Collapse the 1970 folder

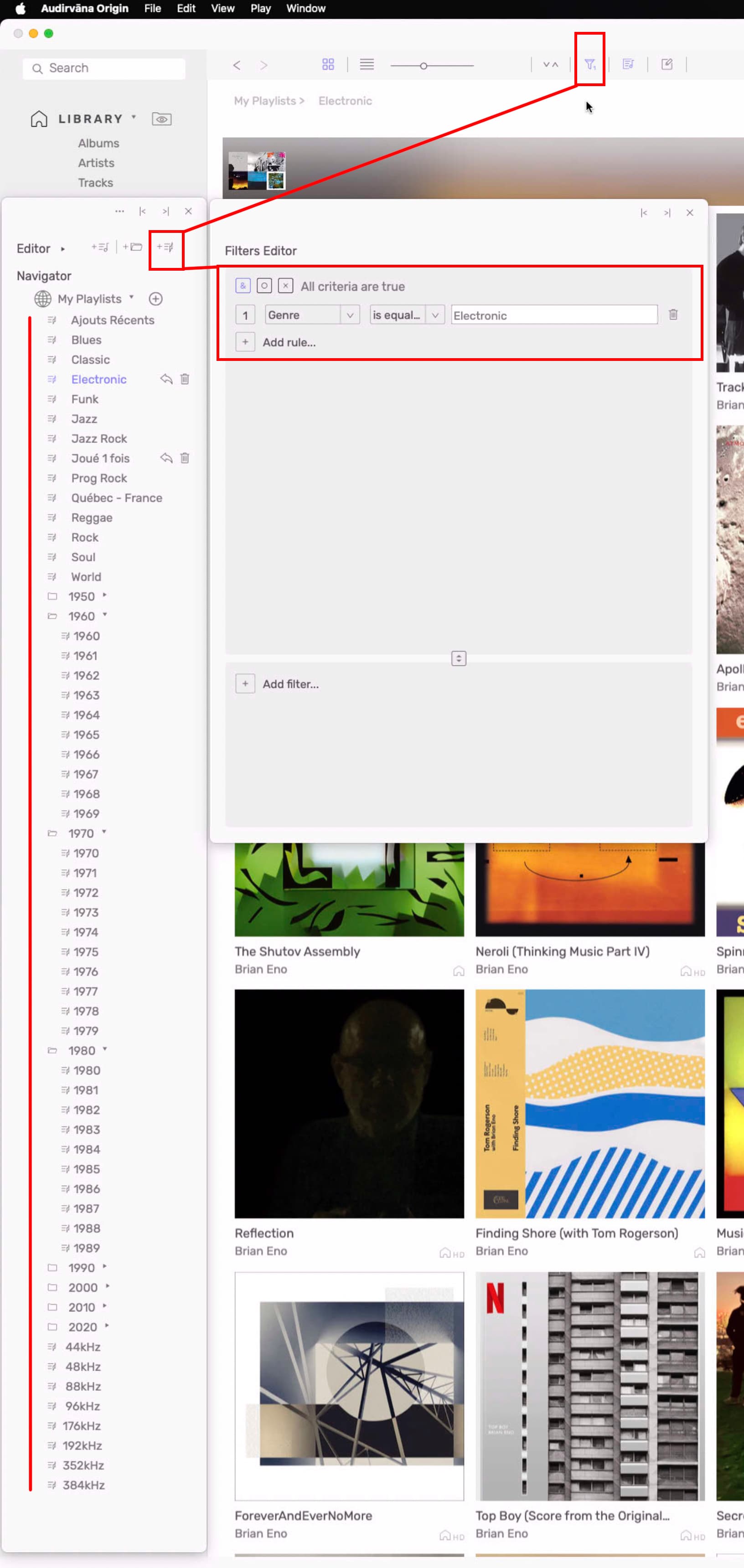point(104,832)
